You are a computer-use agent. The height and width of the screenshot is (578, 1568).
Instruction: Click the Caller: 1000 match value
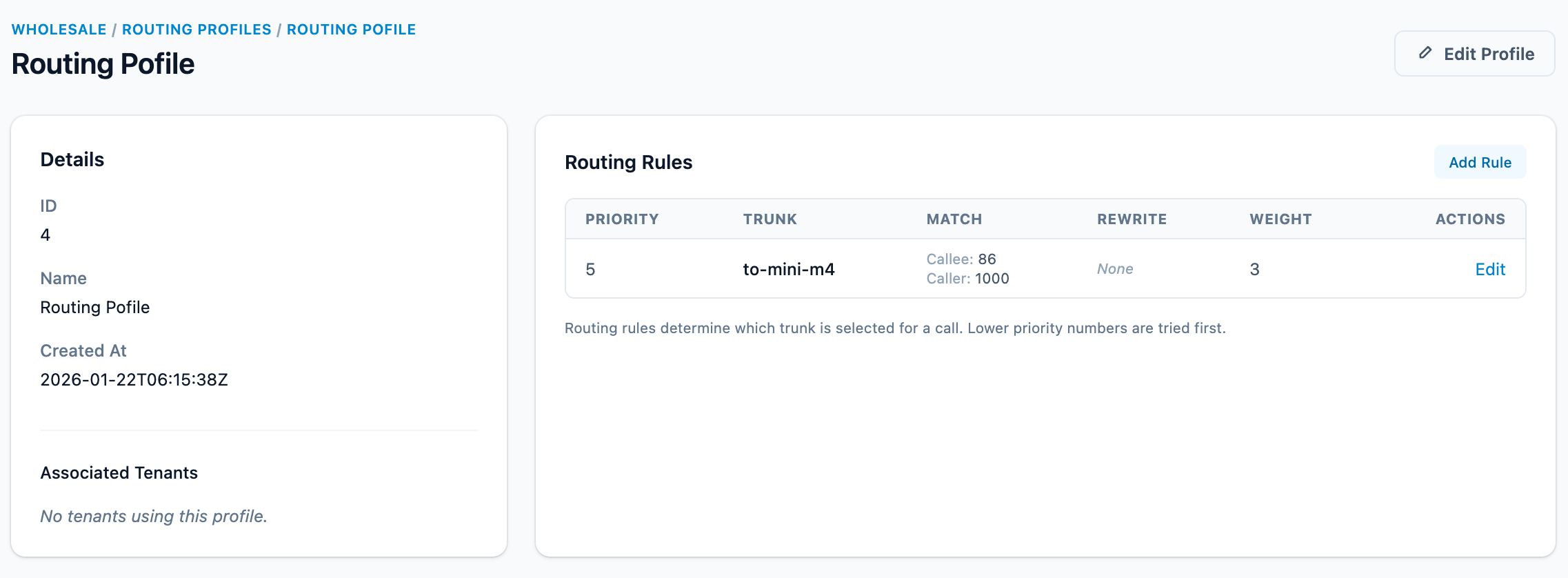pyautogui.click(x=967, y=279)
